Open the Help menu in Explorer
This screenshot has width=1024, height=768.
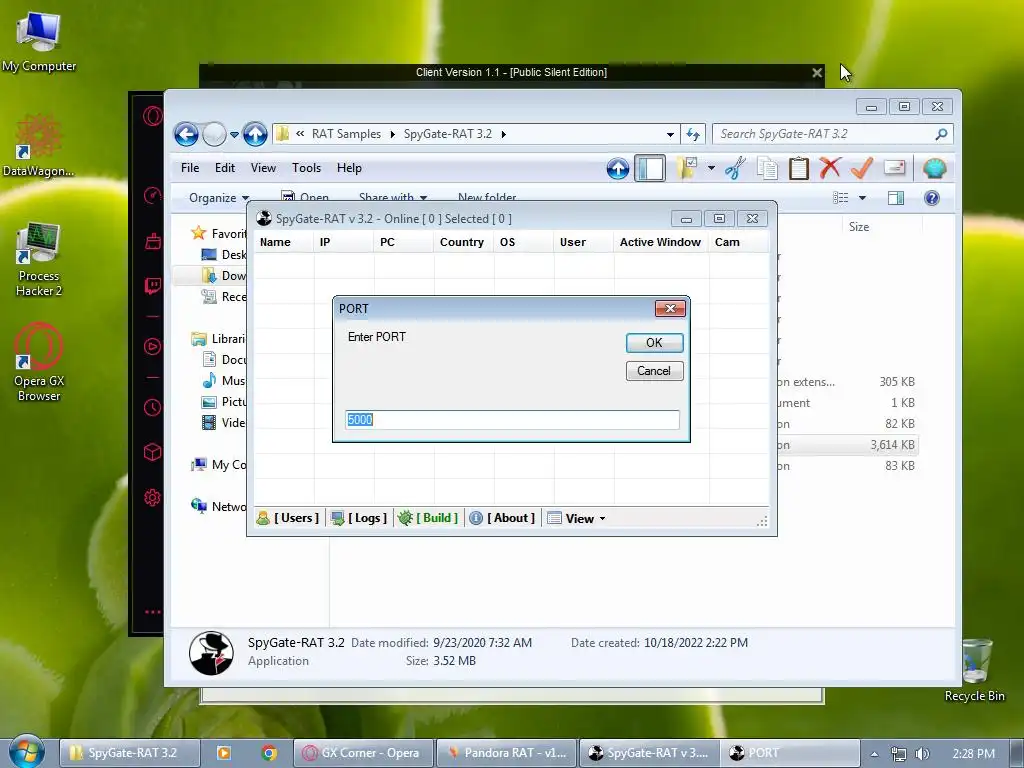tap(349, 168)
